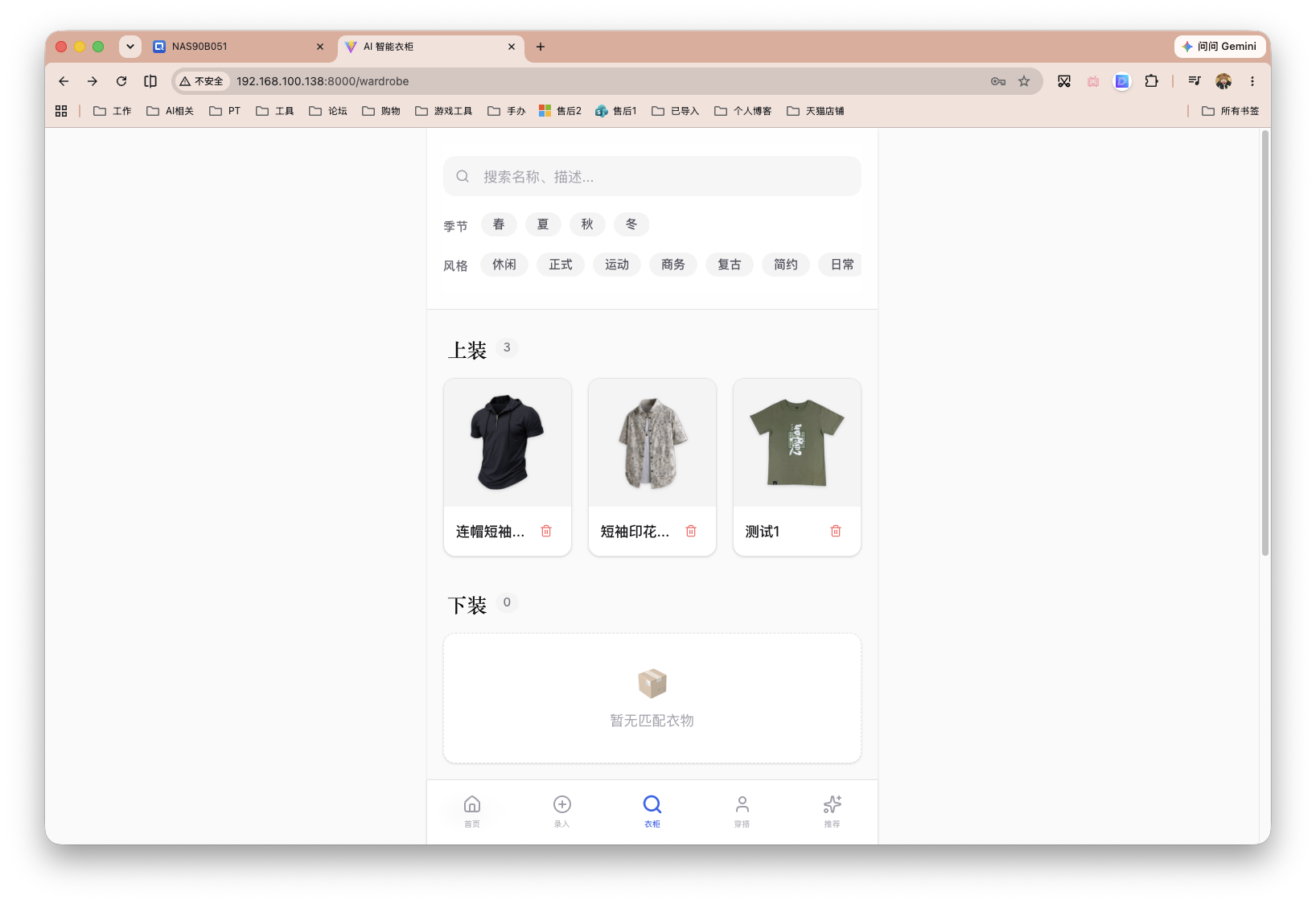The image size is (1316, 904).
Task: Open the 工作 bookmarks folder
Action: (x=113, y=111)
